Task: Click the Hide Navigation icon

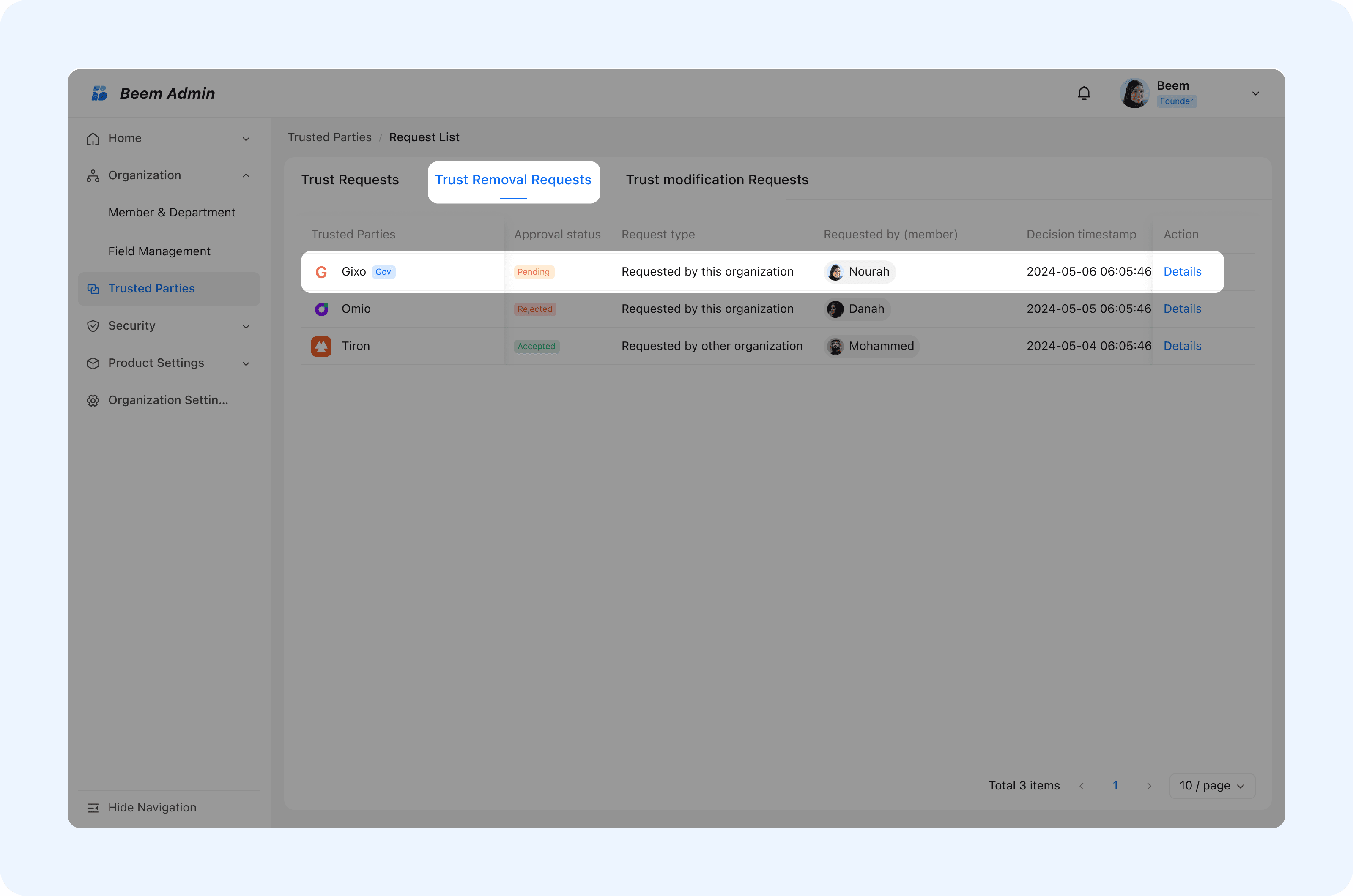Action: tap(93, 807)
